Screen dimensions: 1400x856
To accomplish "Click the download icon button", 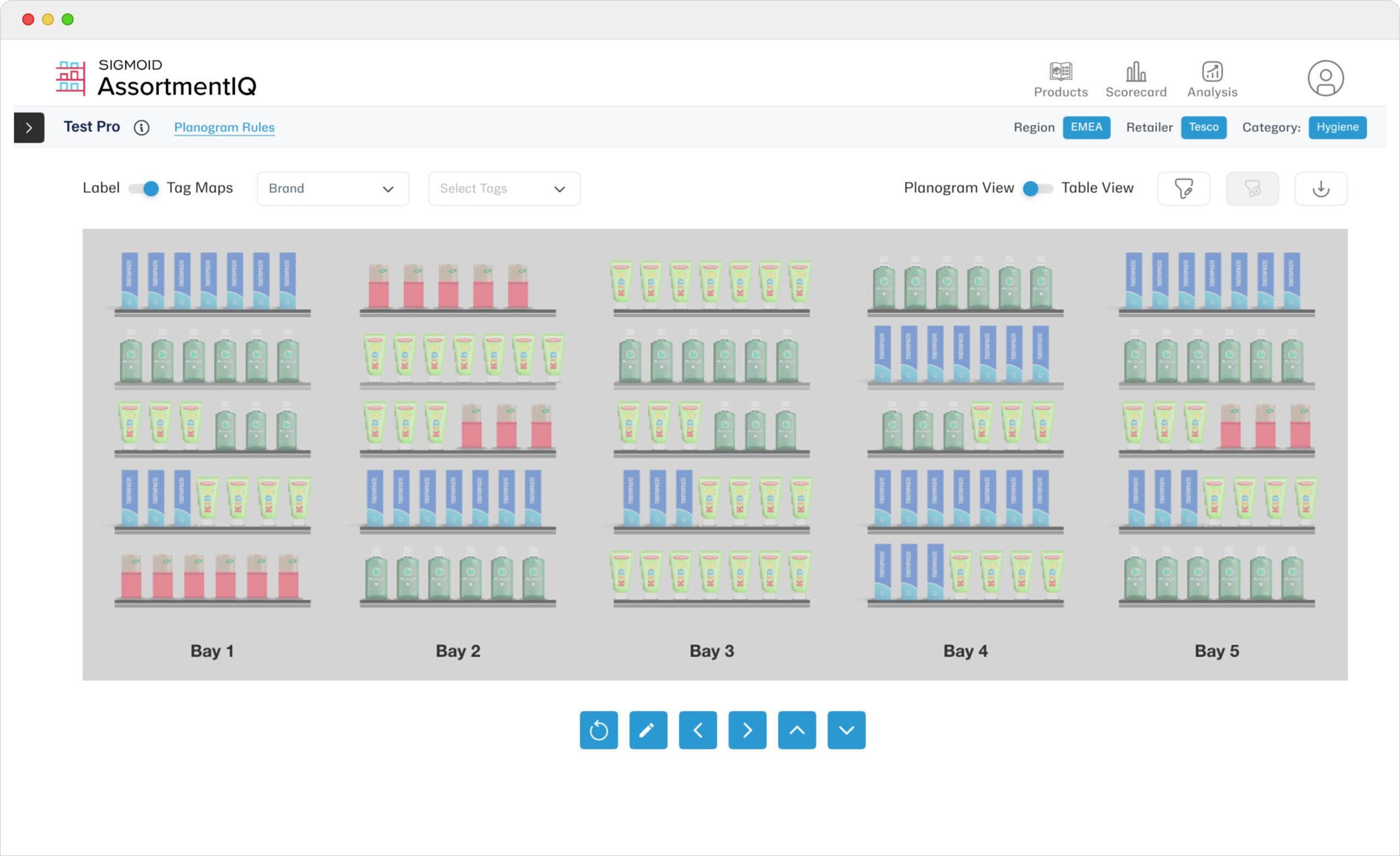I will pos(1321,189).
